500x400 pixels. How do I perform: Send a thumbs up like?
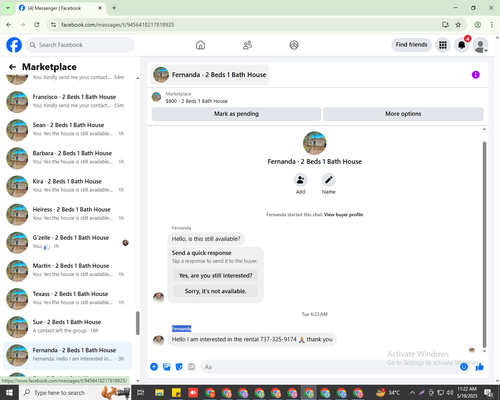point(480,367)
